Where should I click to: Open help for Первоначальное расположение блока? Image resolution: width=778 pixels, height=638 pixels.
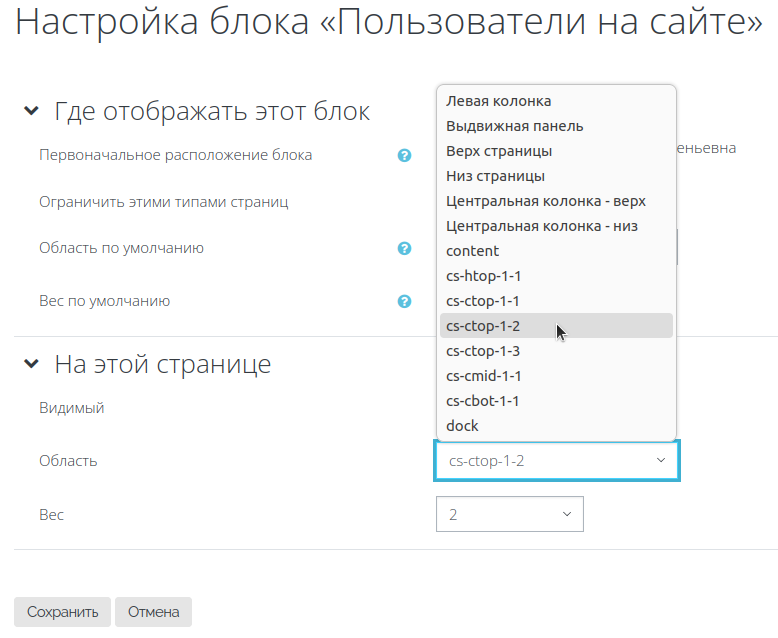click(404, 156)
